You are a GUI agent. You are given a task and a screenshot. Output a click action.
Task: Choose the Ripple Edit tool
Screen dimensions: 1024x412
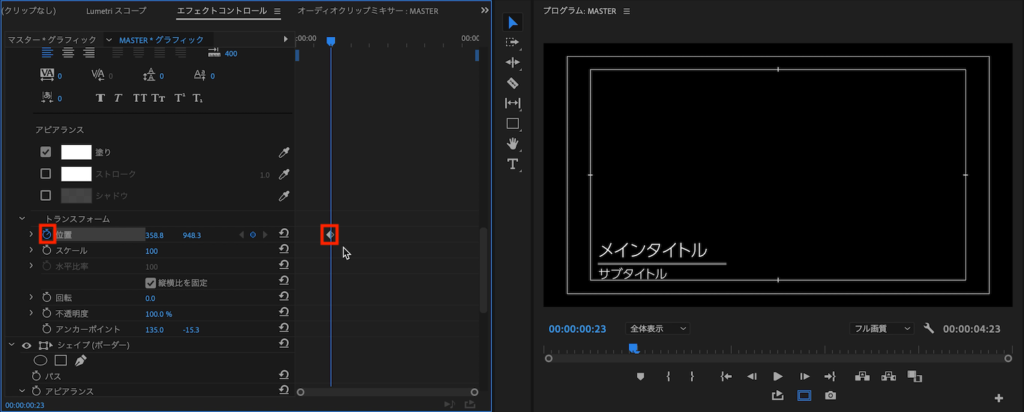tap(513, 63)
